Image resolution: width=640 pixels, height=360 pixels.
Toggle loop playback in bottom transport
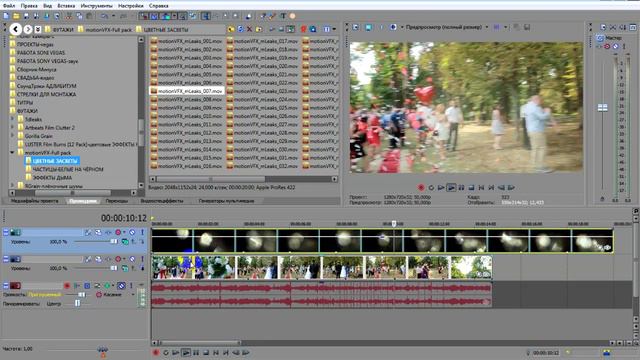(166, 352)
